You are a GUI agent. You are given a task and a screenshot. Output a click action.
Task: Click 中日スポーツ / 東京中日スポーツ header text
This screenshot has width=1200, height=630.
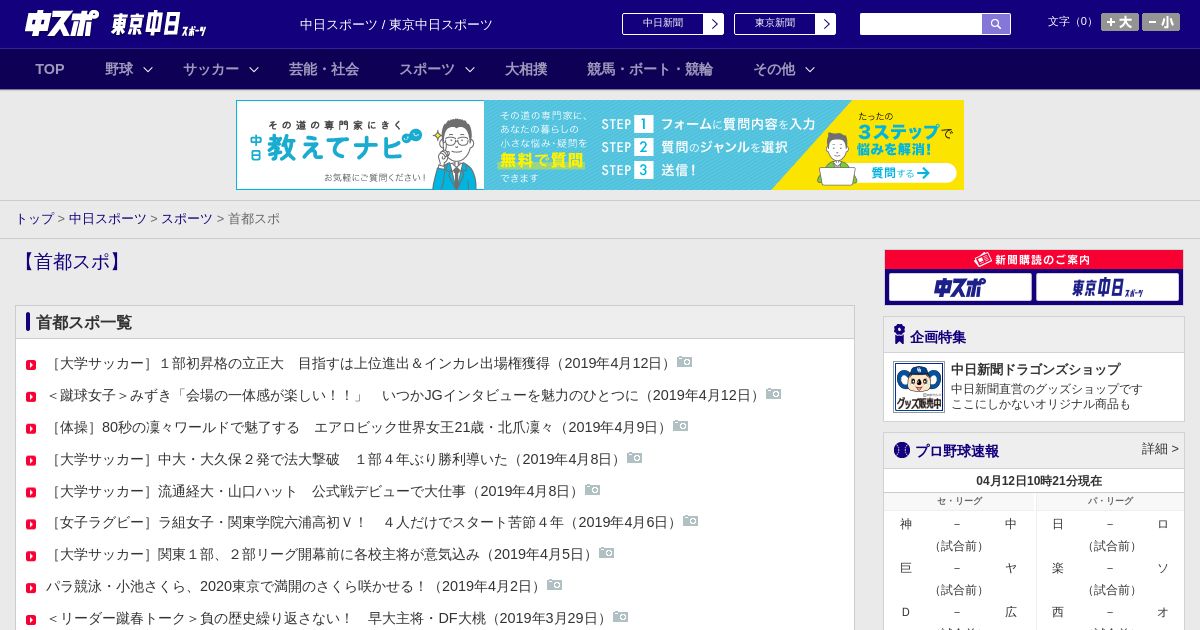tap(396, 24)
